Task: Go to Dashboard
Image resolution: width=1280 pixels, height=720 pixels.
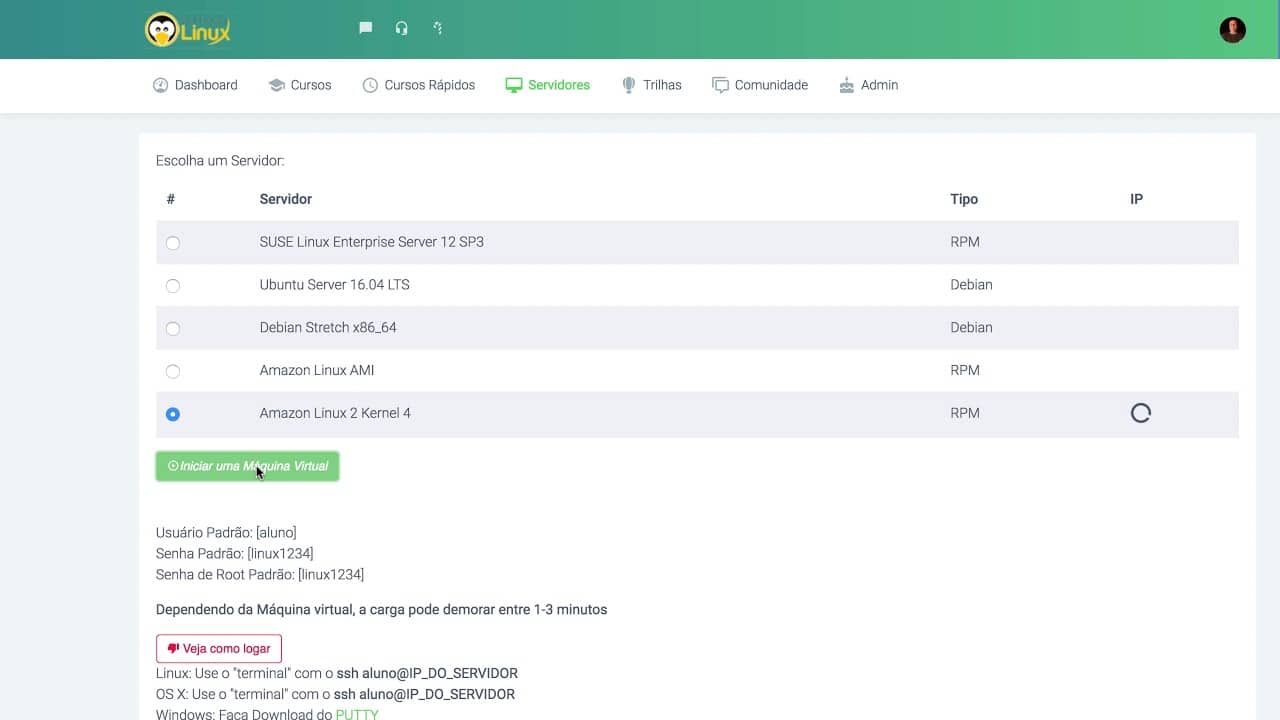Action: (195, 85)
